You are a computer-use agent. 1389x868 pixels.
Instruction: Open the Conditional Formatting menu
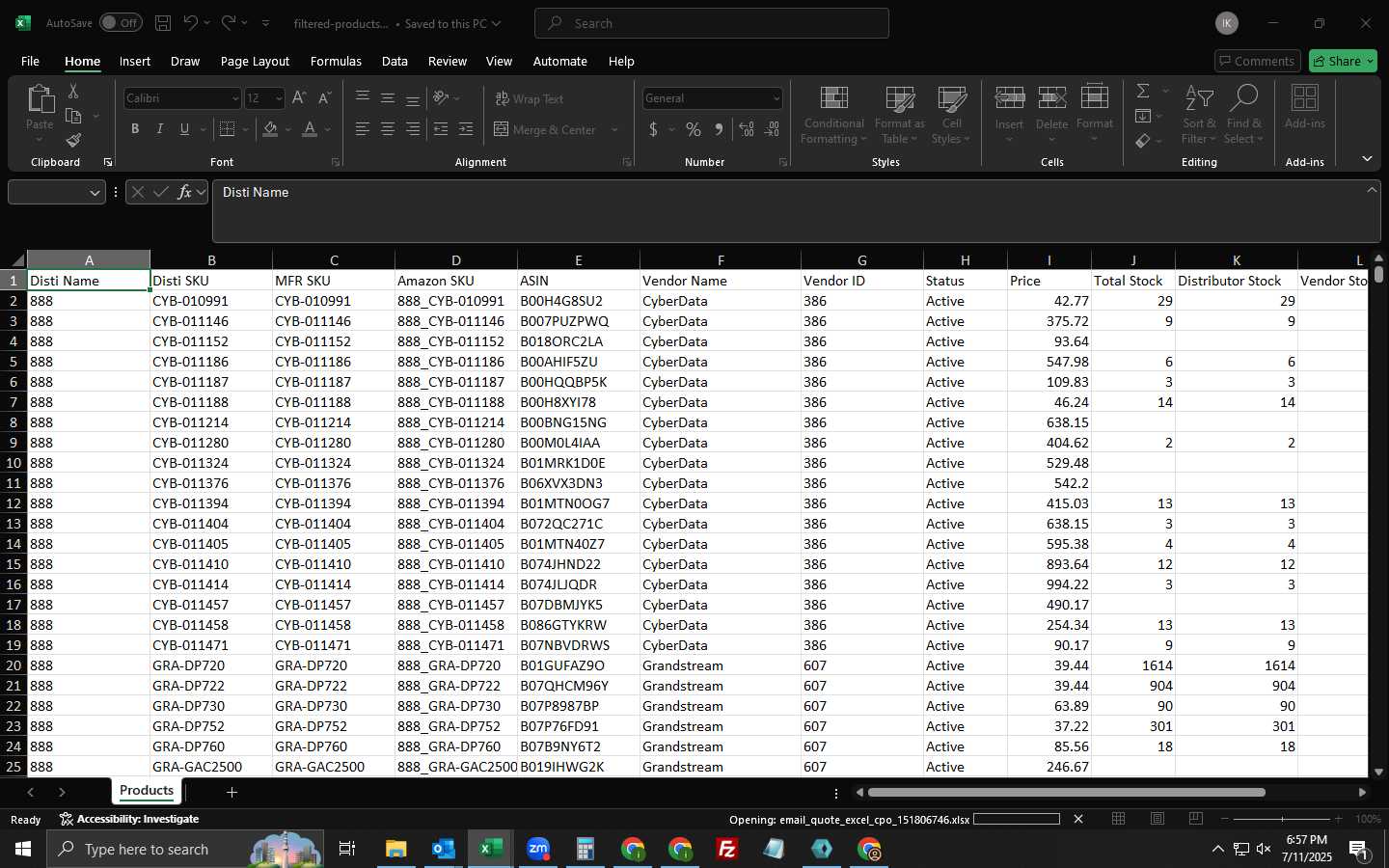pos(833,115)
